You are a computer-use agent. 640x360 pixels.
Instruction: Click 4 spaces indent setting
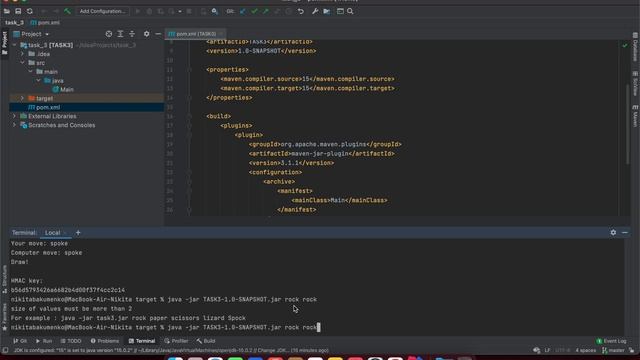pos(585,350)
